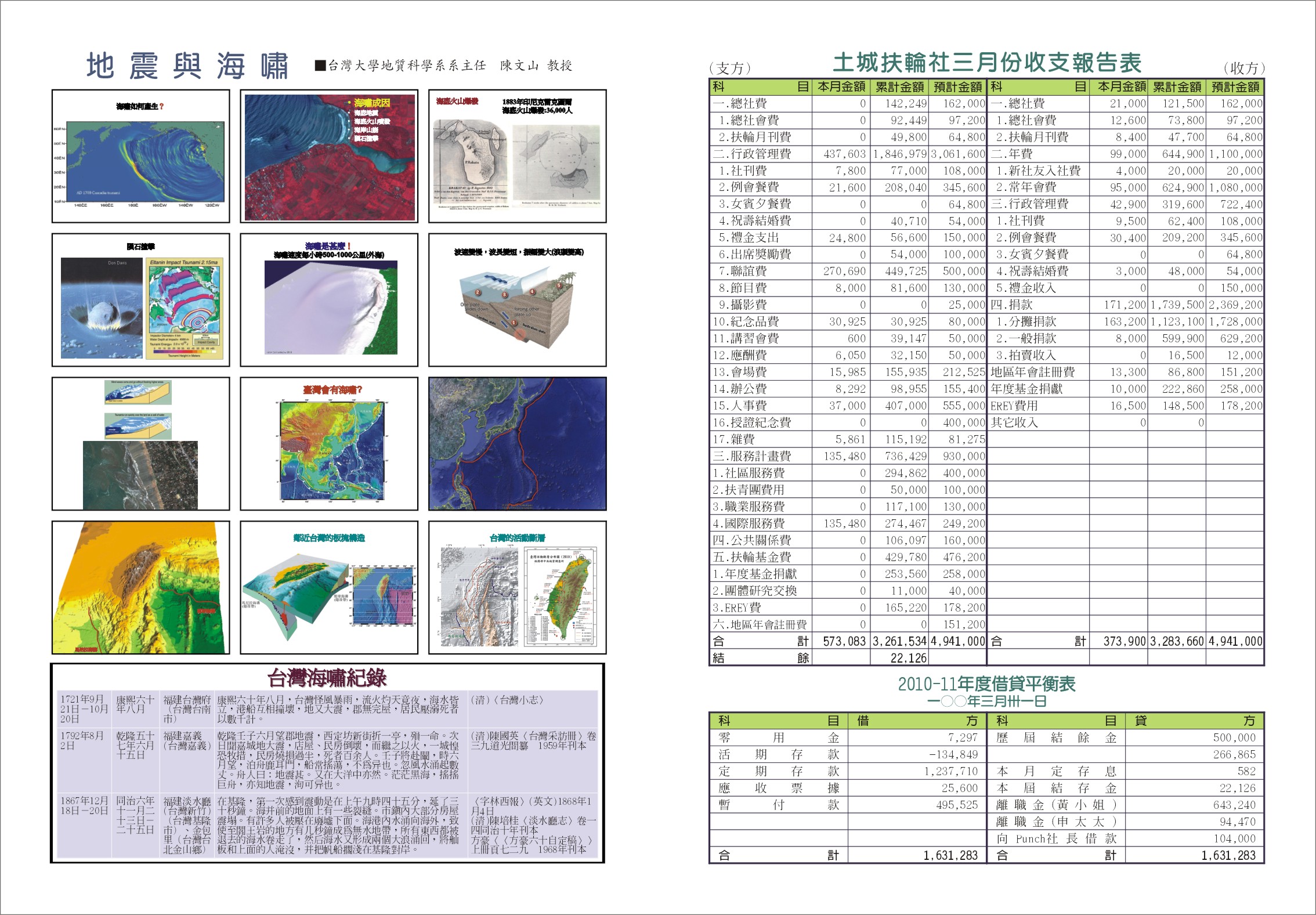Viewport: 1316px width, 915px height.
Task: Click the 地震與海嘯 main title
Action: pyautogui.click(x=187, y=66)
